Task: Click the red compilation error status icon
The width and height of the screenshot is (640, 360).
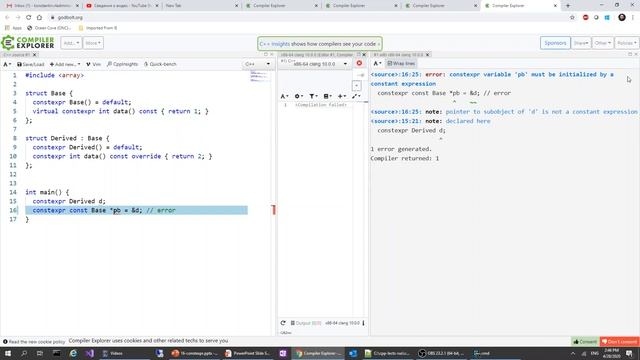Action: [359, 63]
